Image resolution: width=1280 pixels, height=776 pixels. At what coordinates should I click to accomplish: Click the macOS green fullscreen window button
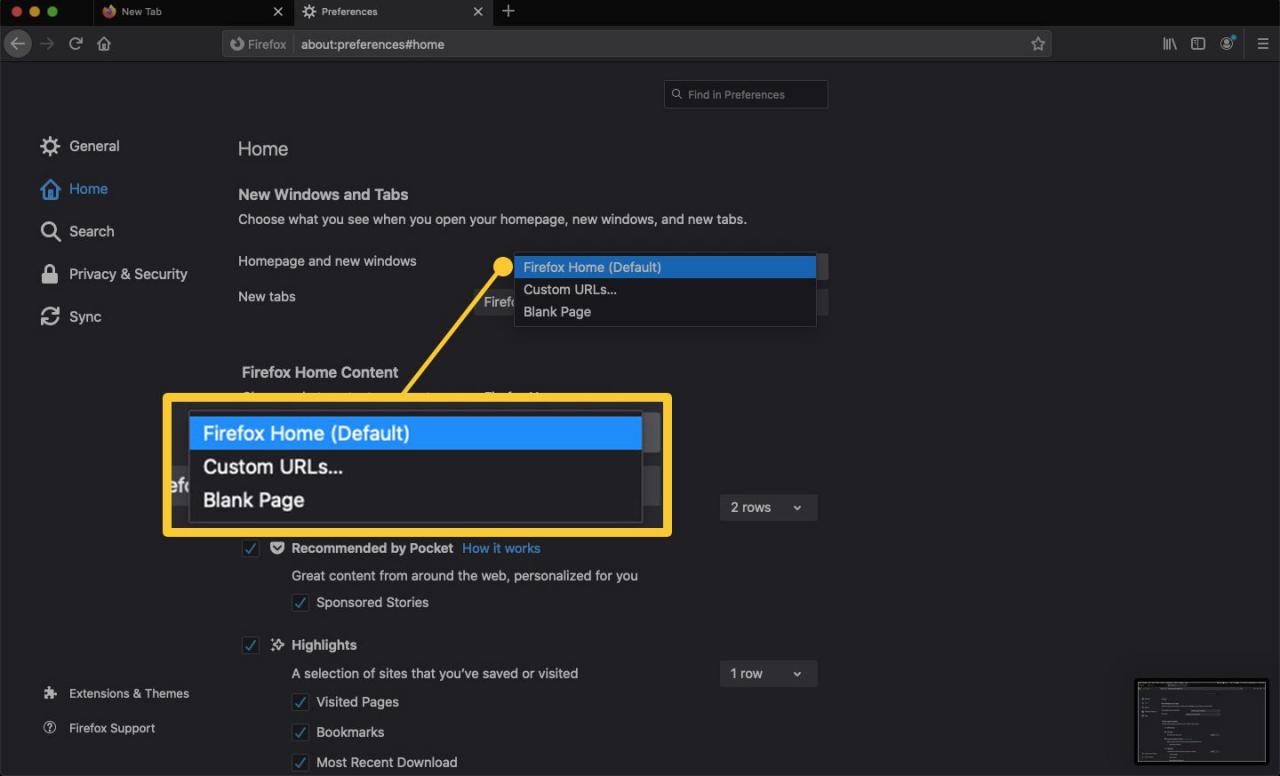coord(52,11)
